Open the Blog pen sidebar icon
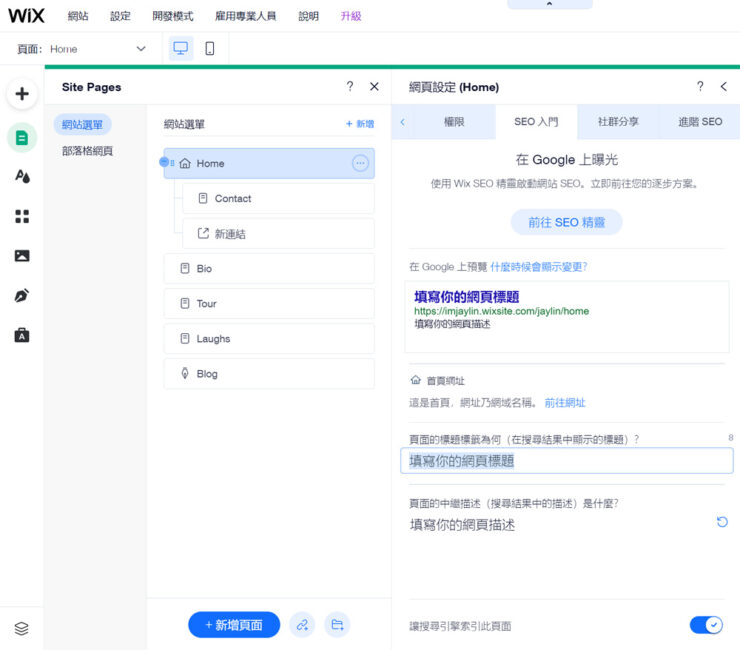Viewport: 740px width, 650px height. pyautogui.click(x=22, y=295)
